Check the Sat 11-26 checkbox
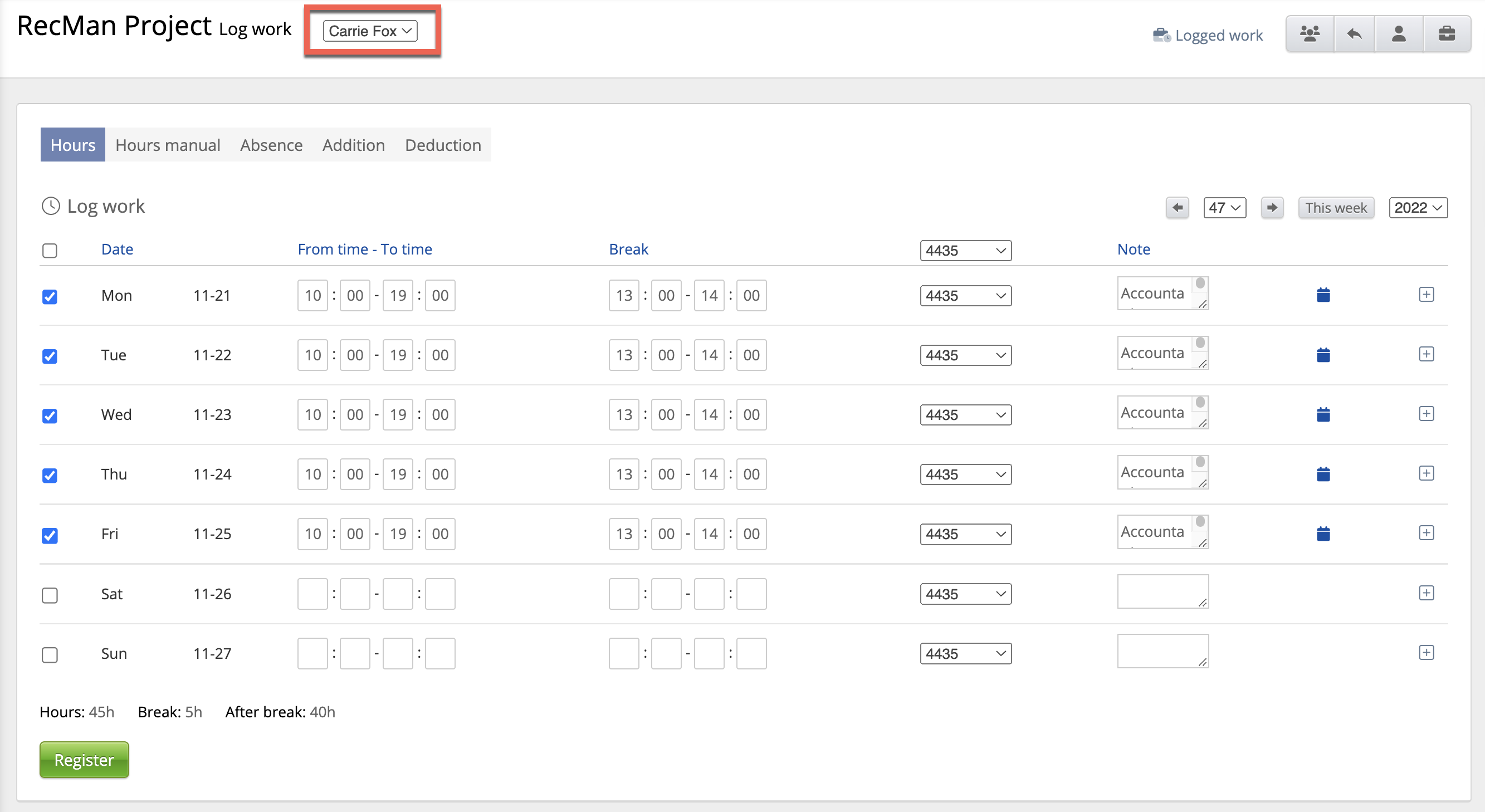 tap(50, 595)
